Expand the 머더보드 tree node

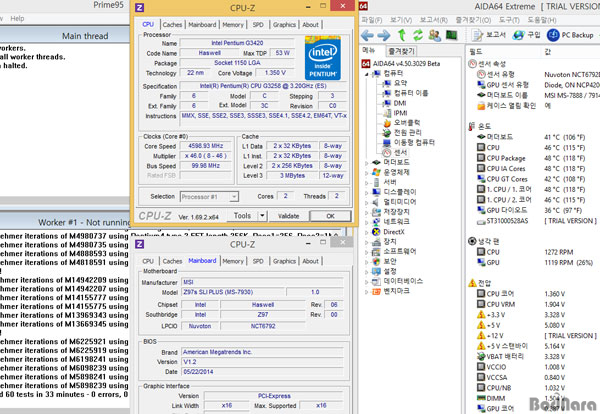(367, 163)
